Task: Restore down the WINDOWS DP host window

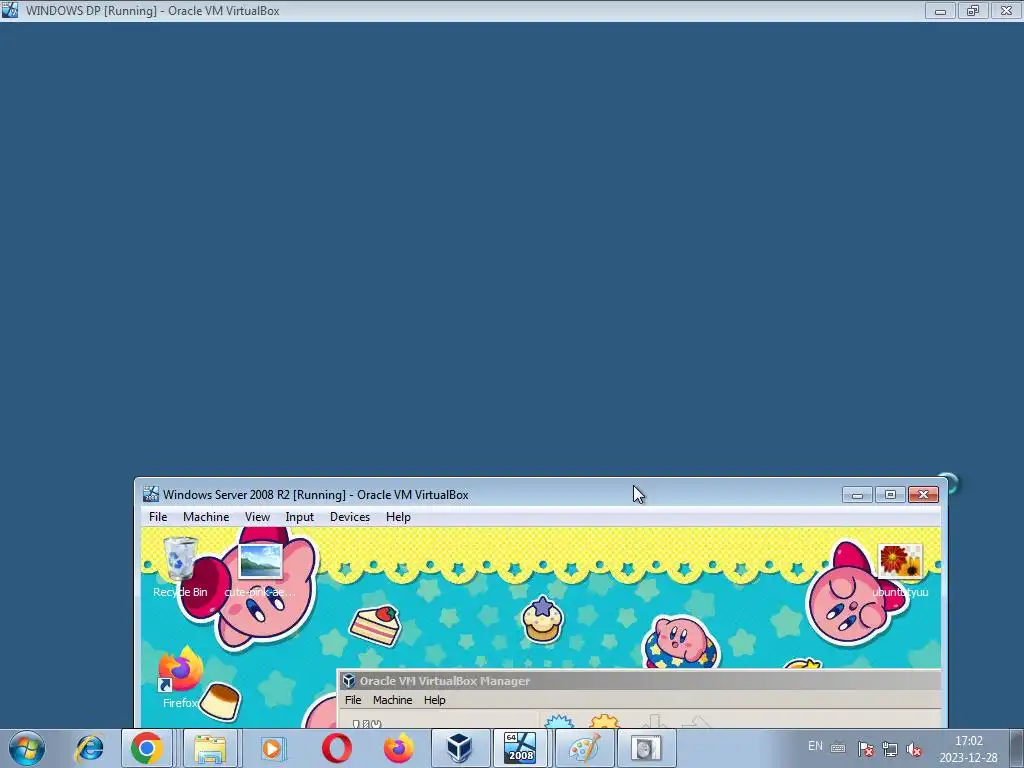Action: click(973, 10)
